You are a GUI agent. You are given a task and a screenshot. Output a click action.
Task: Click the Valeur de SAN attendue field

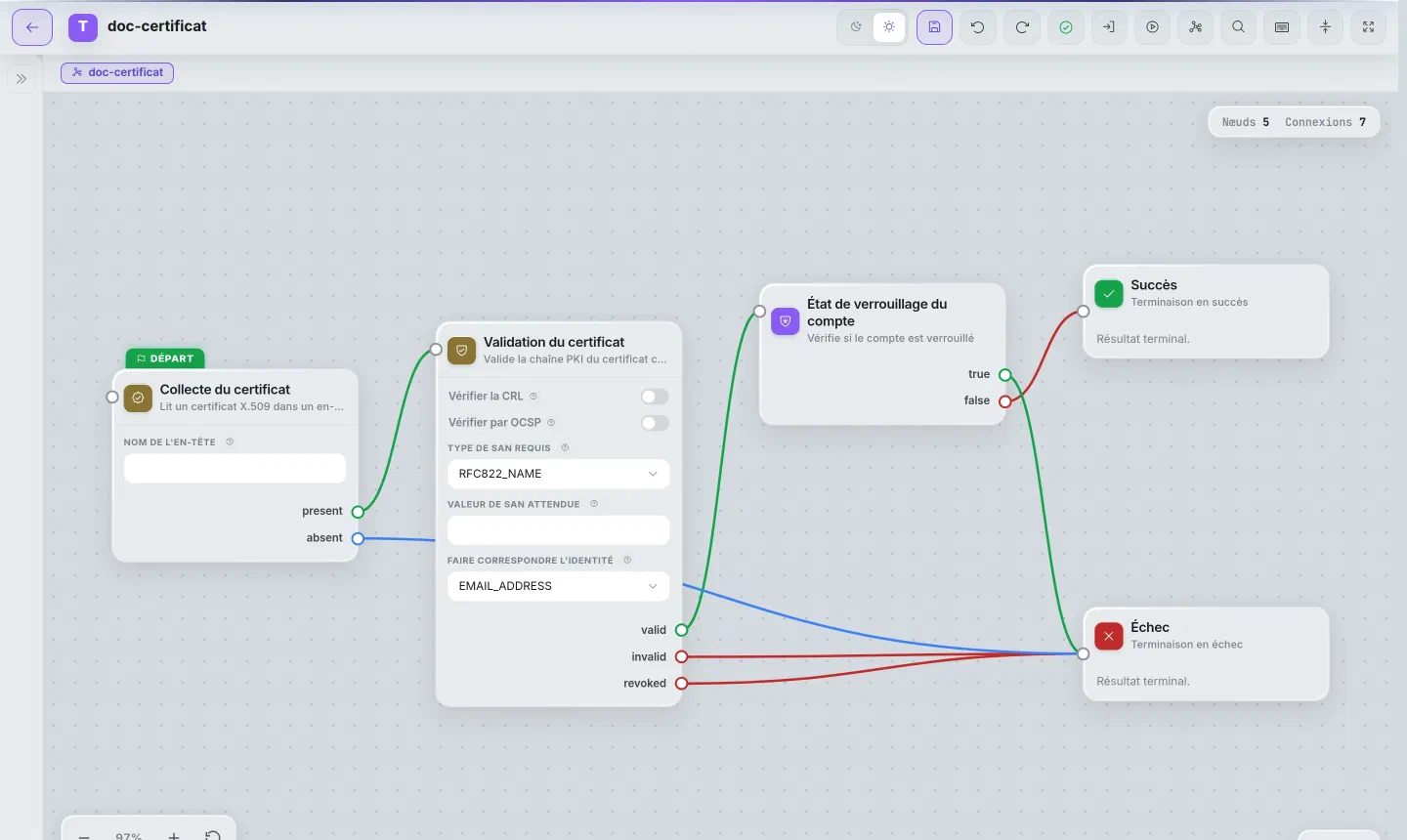tap(558, 529)
